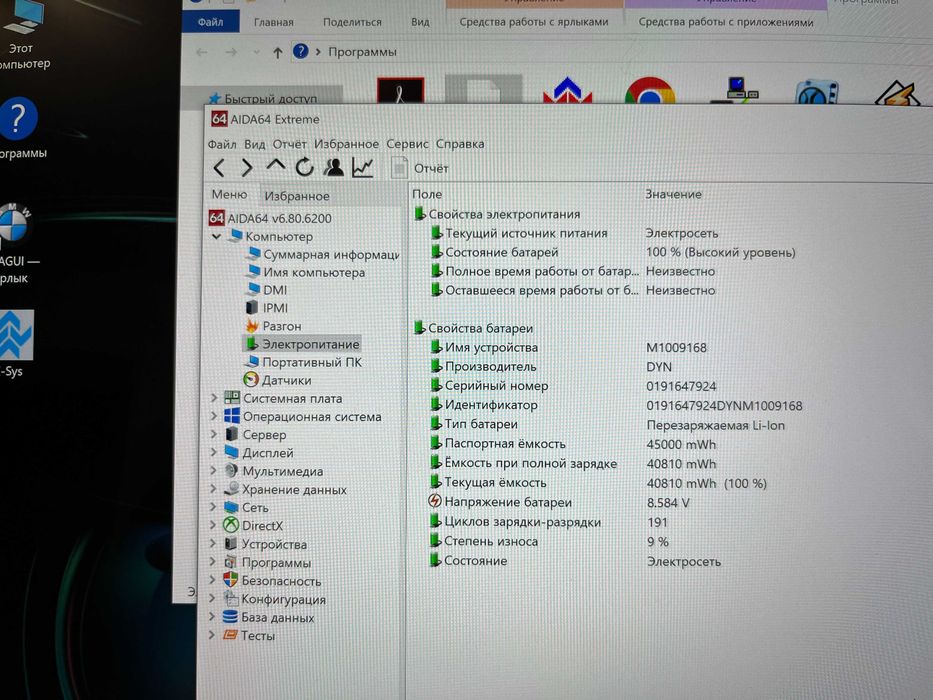933x700 pixels.
Task: Select the Напряжение батареи row
Action: pyautogui.click(x=559, y=502)
